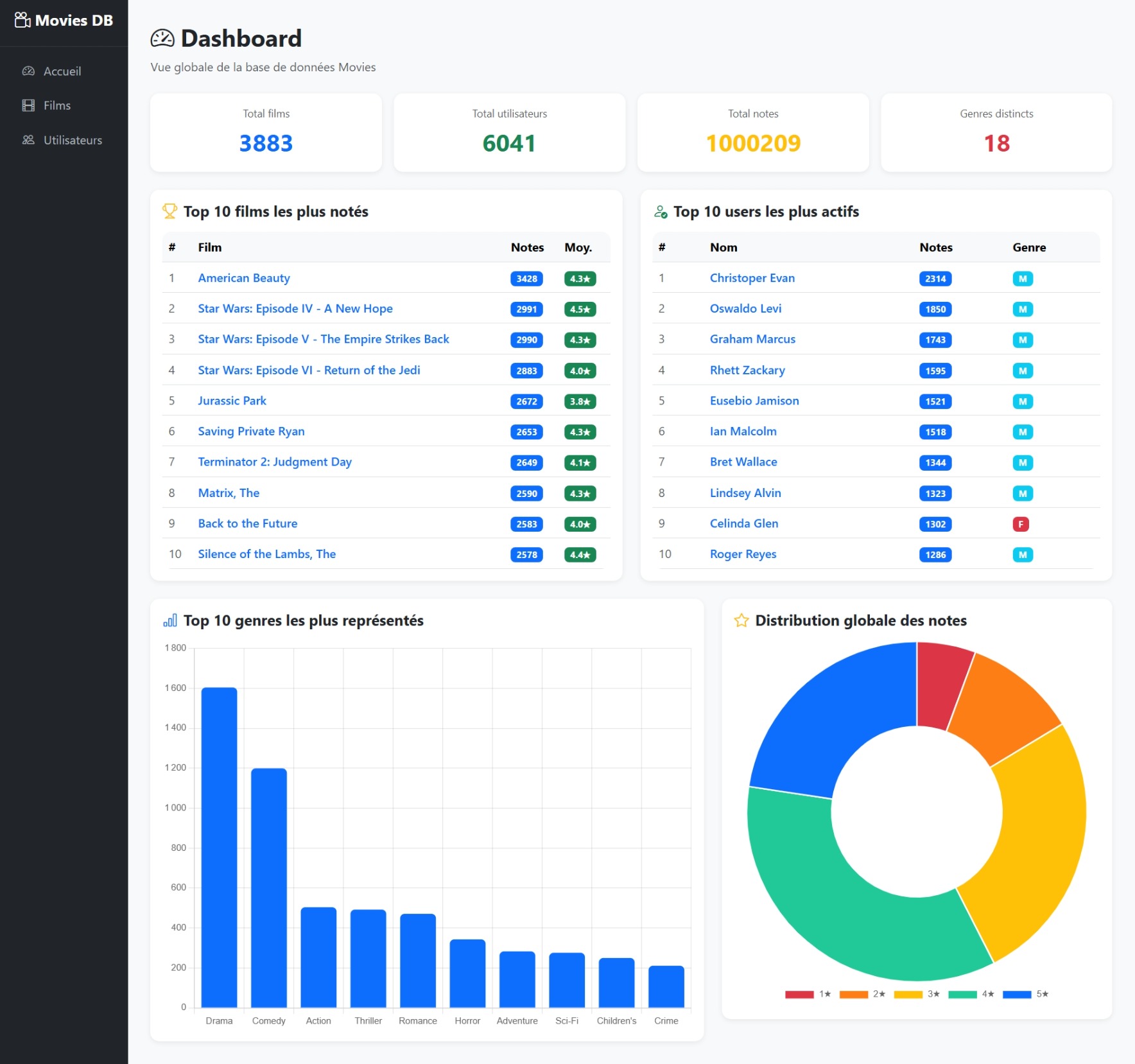Open user Eusebio Jamison profile link

pyautogui.click(x=754, y=401)
